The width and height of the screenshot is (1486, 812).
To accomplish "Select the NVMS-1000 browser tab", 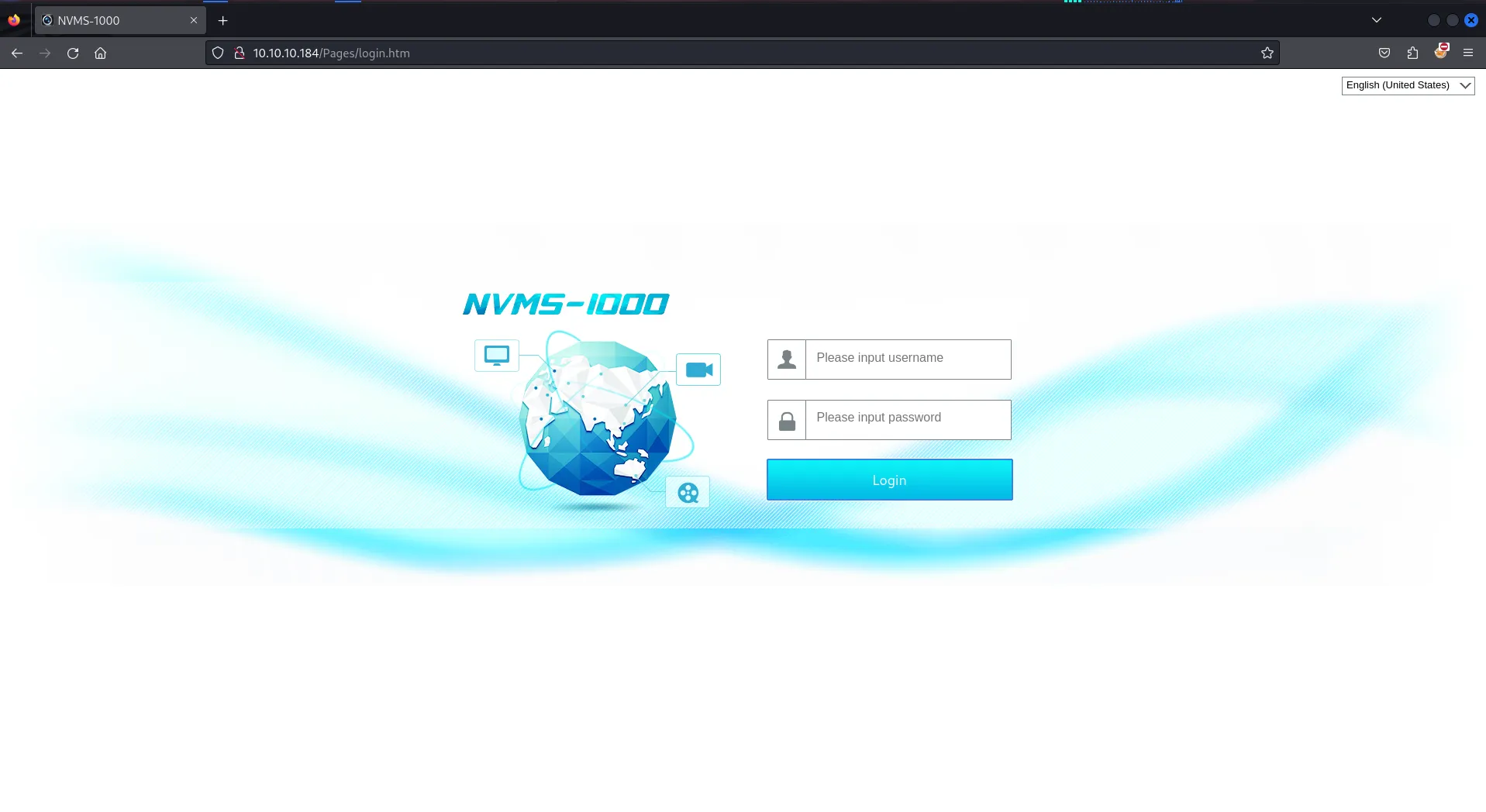I will point(120,20).
